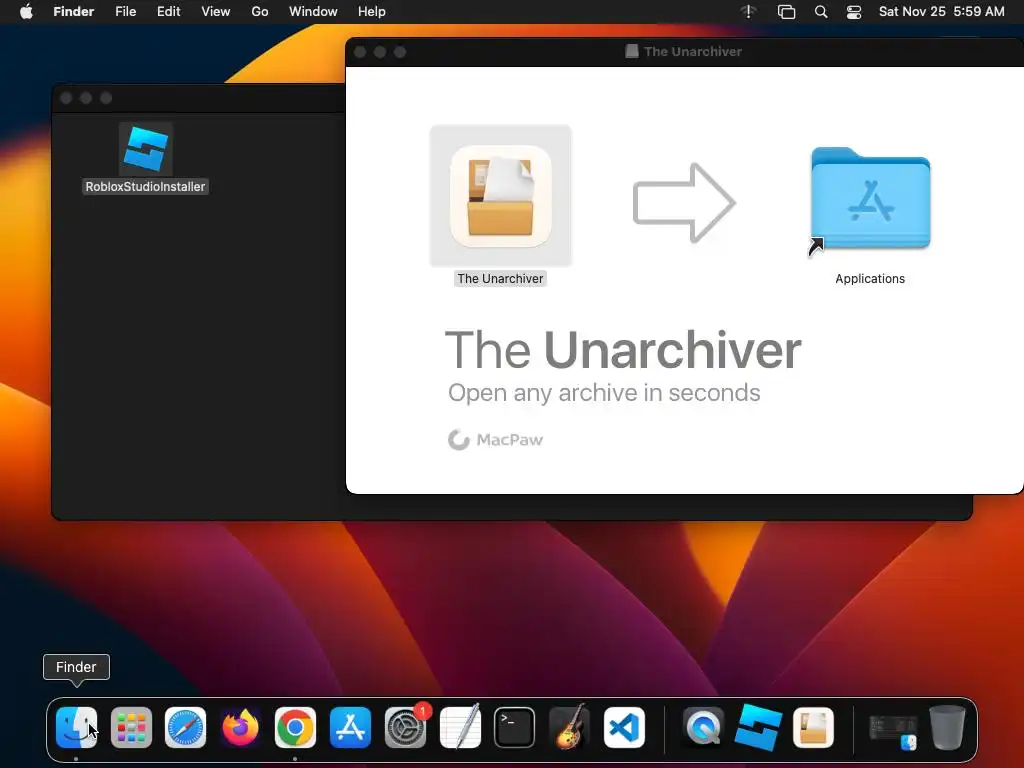Open Control Center in the menu bar
Viewport: 1024px width, 768px height.
pos(854,12)
